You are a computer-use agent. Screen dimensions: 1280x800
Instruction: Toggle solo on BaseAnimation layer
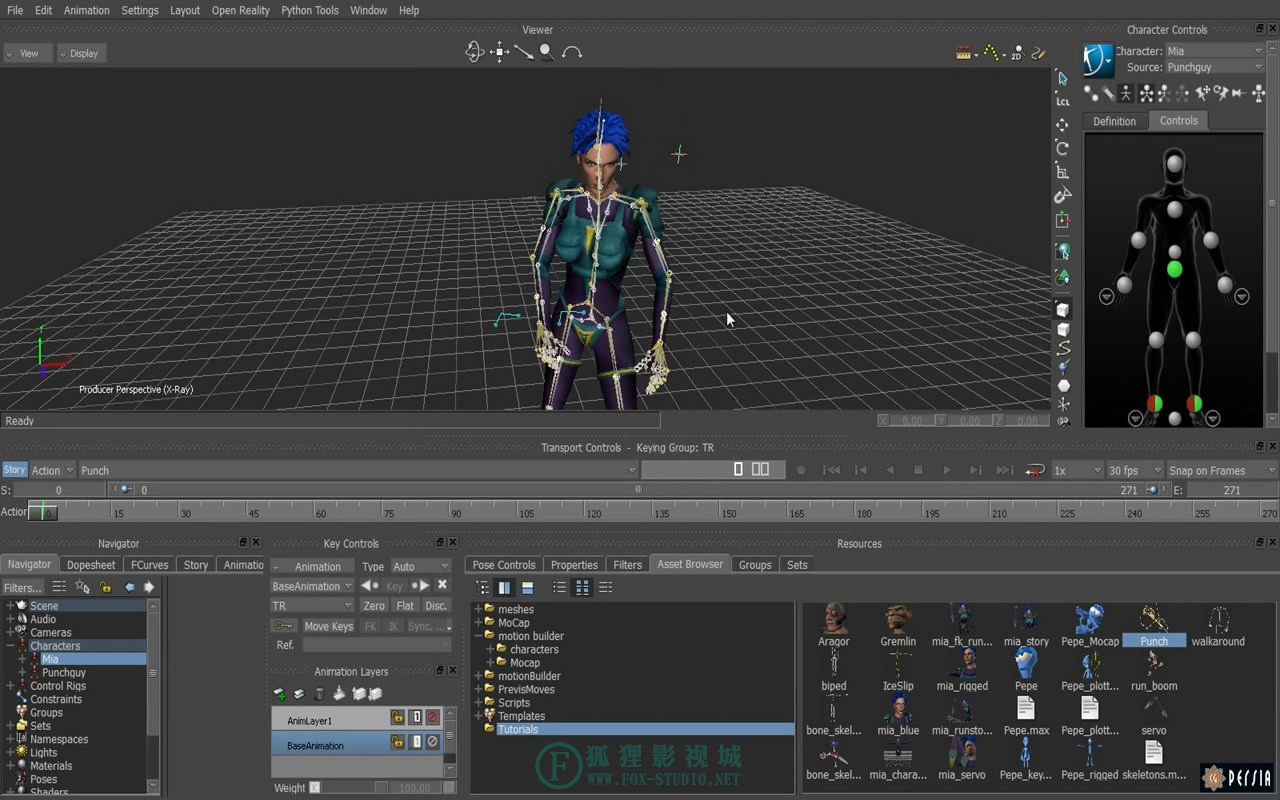tap(415, 742)
